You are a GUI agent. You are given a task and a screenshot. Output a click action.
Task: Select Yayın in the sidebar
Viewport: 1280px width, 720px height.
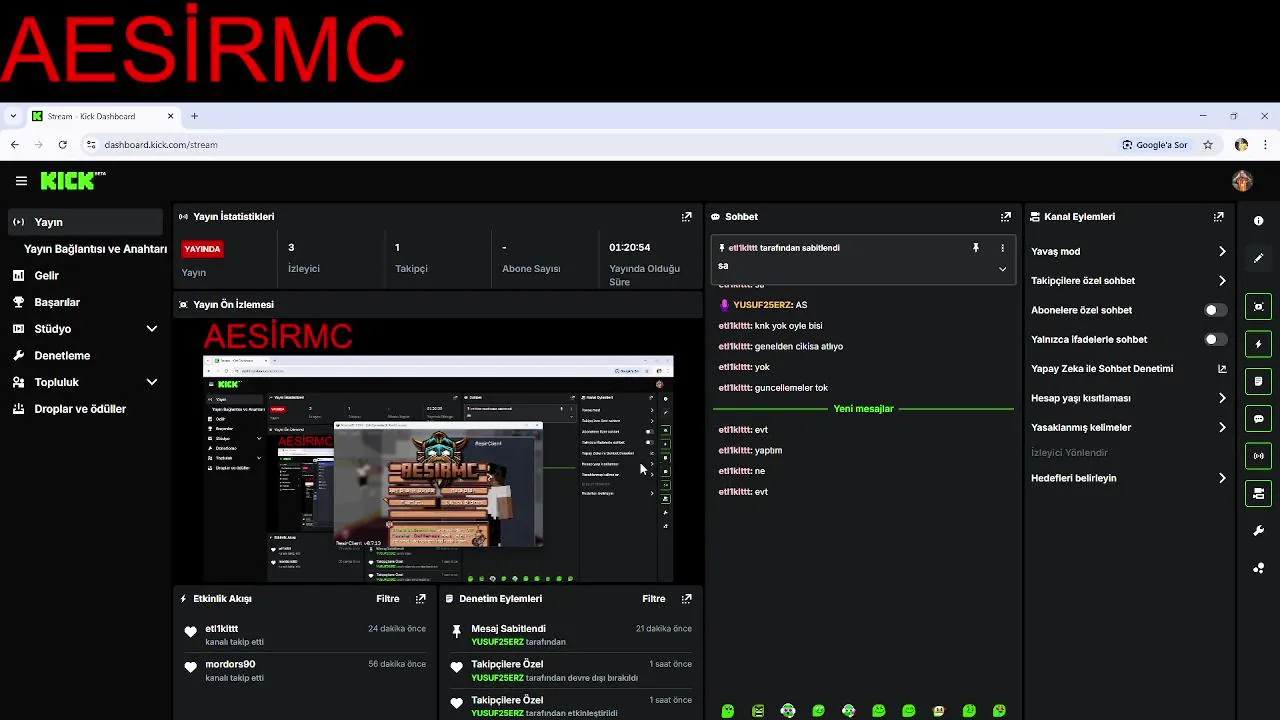pyautogui.click(x=85, y=222)
